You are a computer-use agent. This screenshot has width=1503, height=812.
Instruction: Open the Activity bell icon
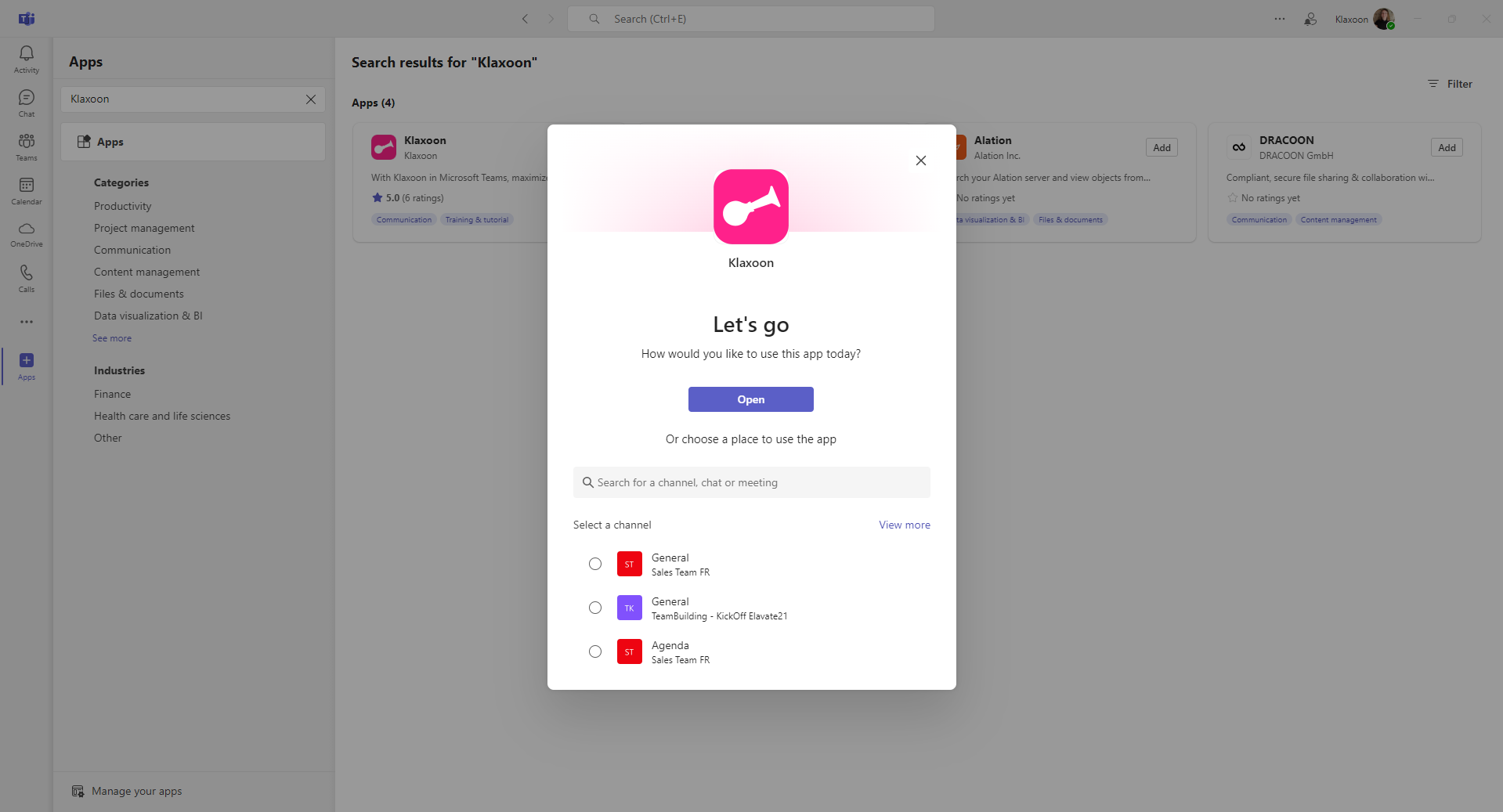[27, 59]
